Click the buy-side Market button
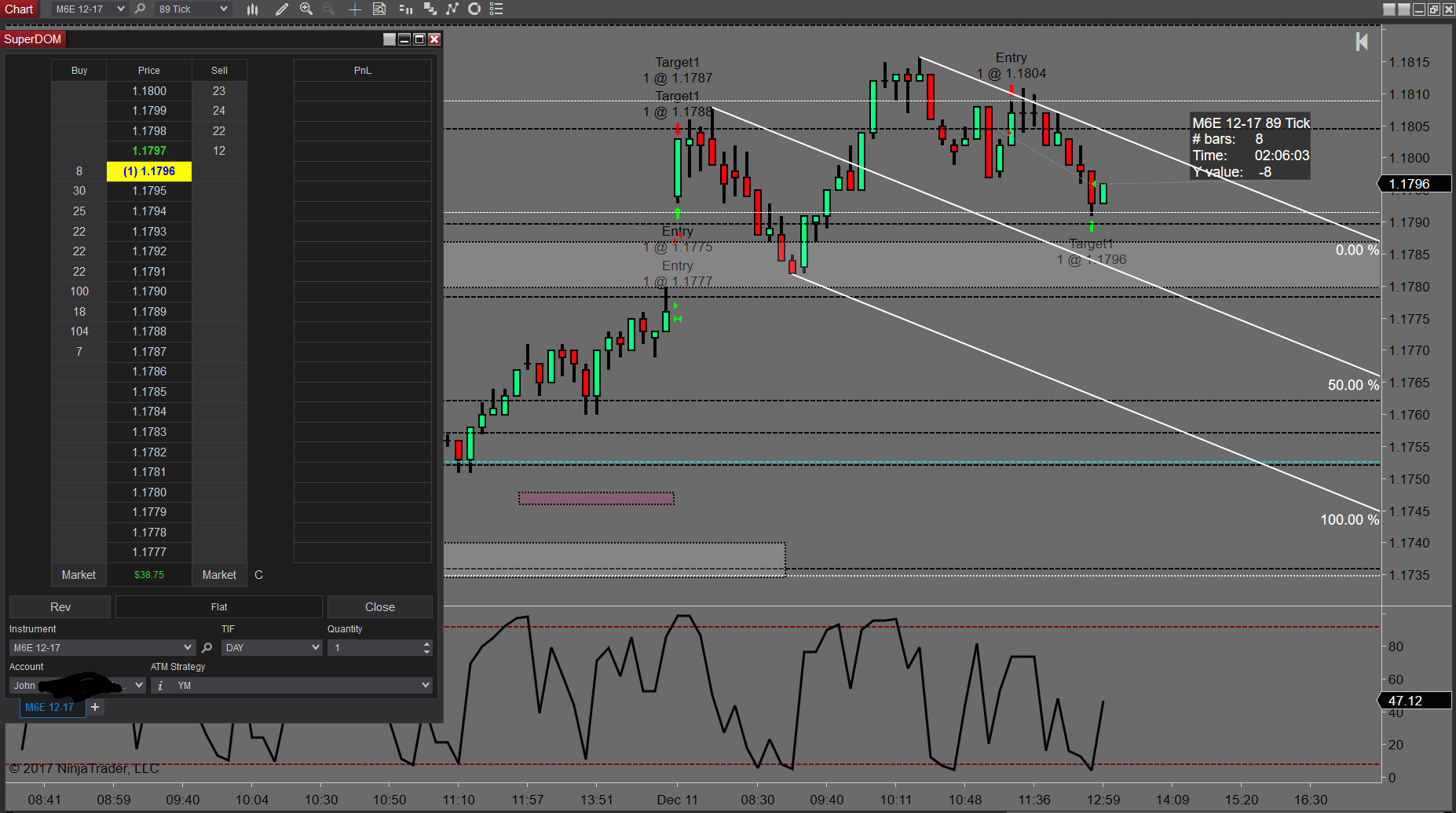Viewport: 1456px width, 813px height. click(79, 575)
